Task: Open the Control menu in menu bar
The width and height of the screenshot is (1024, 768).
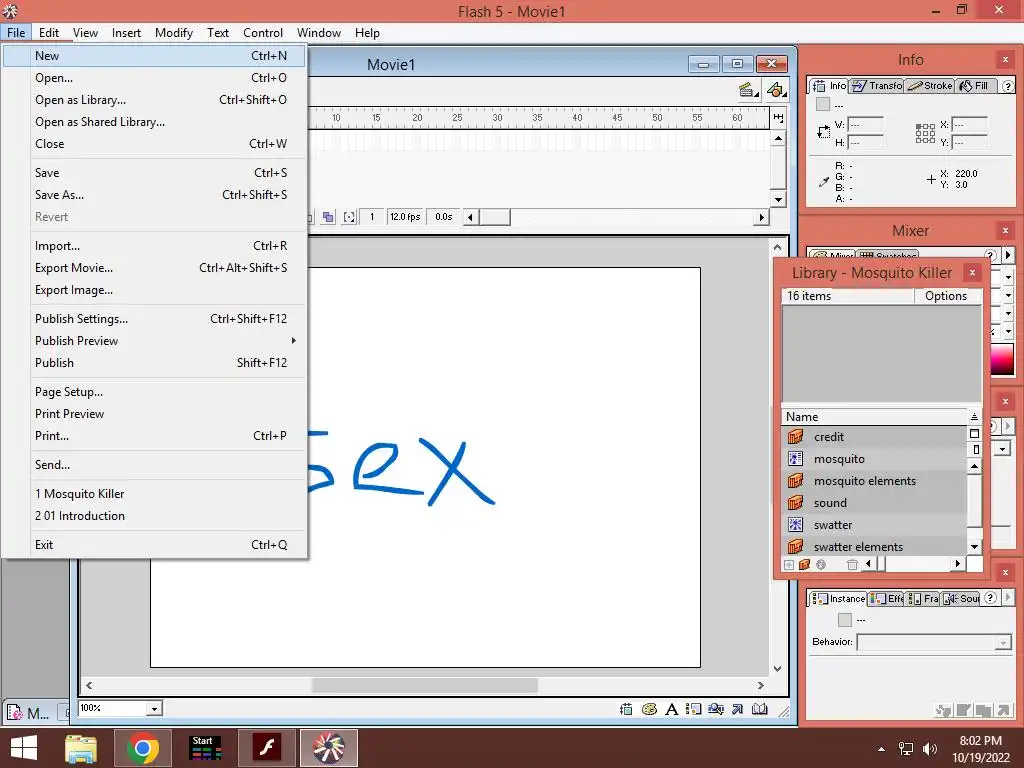Action: pyautogui.click(x=263, y=33)
